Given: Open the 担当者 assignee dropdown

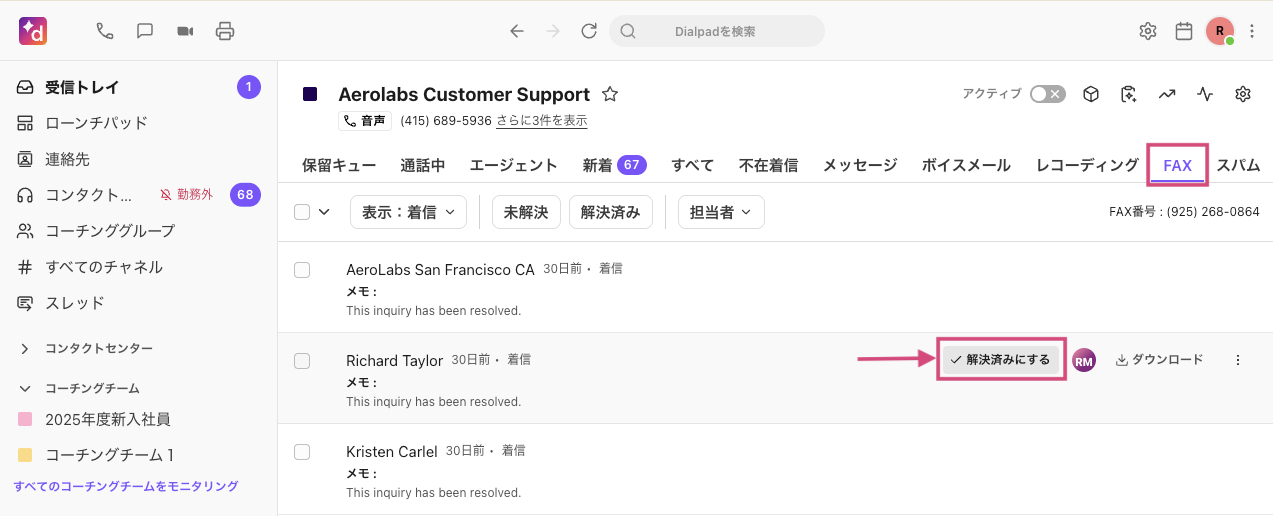Looking at the screenshot, I should click(x=720, y=212).
